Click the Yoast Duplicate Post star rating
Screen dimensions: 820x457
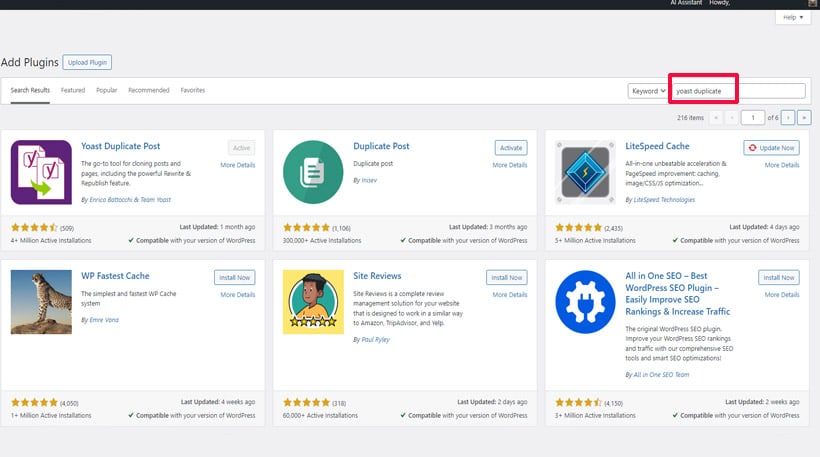point(35,227)
